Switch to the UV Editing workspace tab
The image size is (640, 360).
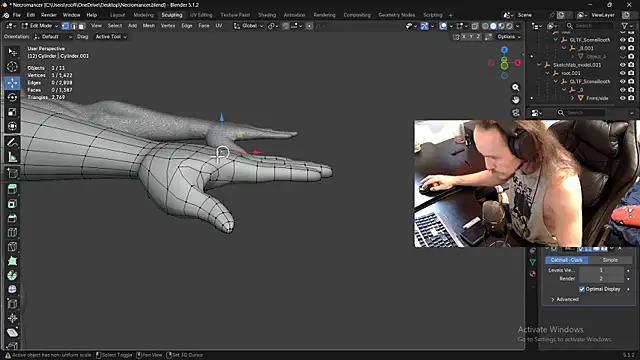coord(201,15)
